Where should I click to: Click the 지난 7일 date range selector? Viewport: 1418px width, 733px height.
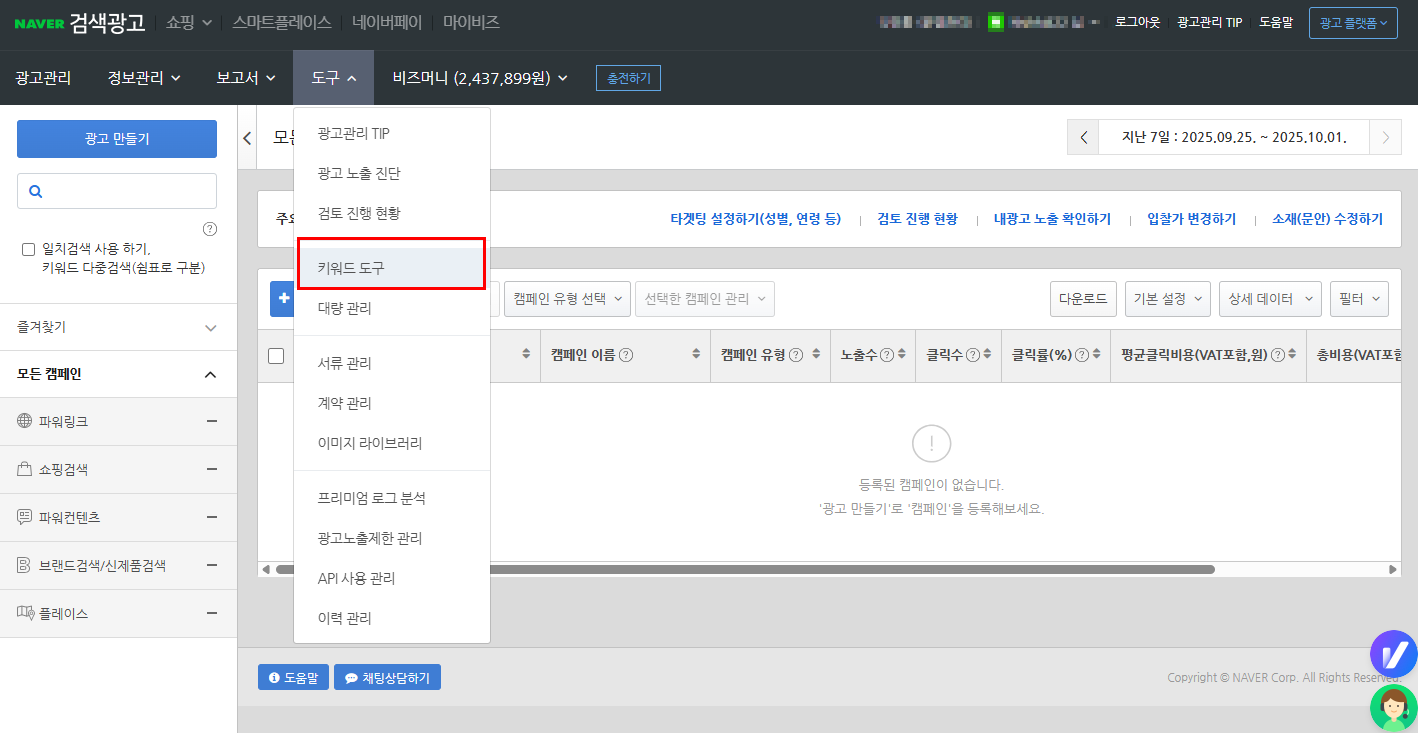(x=1234, y=137)
